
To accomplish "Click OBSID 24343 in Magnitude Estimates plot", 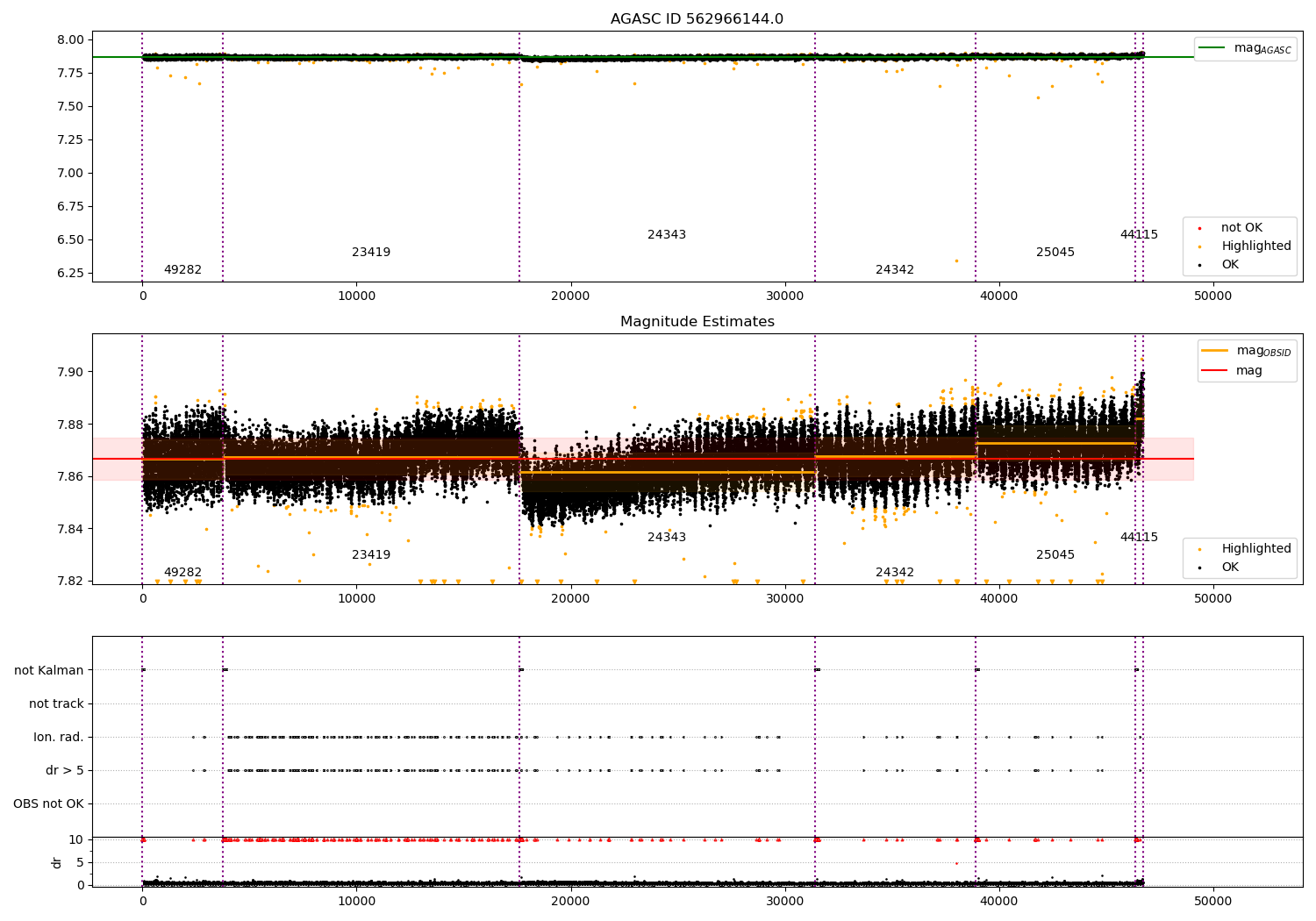I will 667,537.
